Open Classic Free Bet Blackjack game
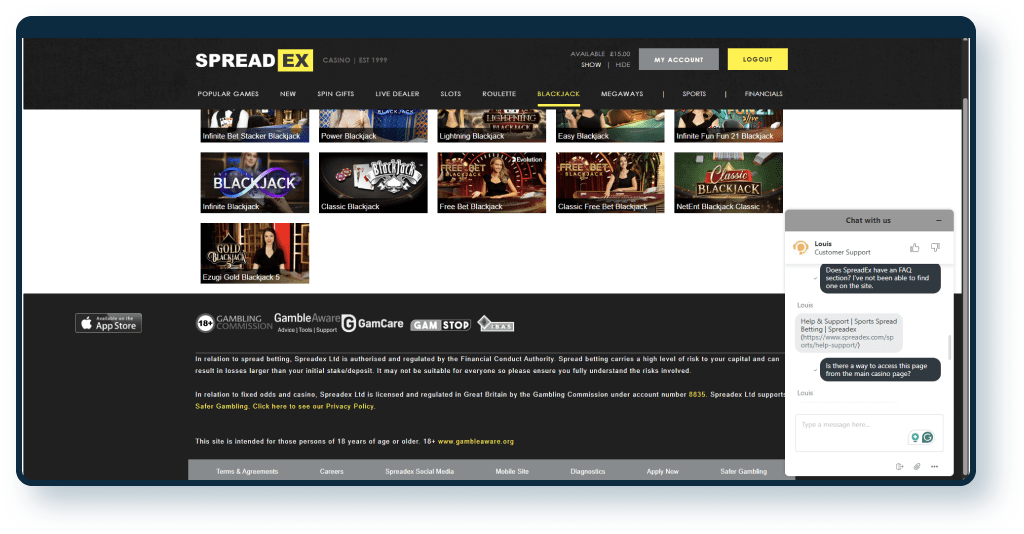 click(x=610, y=183)
